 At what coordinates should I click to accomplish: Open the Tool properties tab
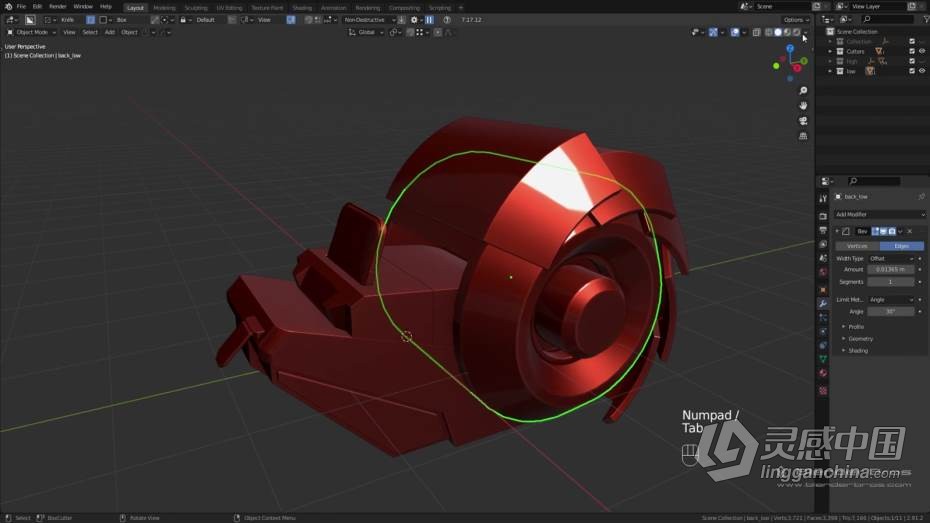(823, 199)
